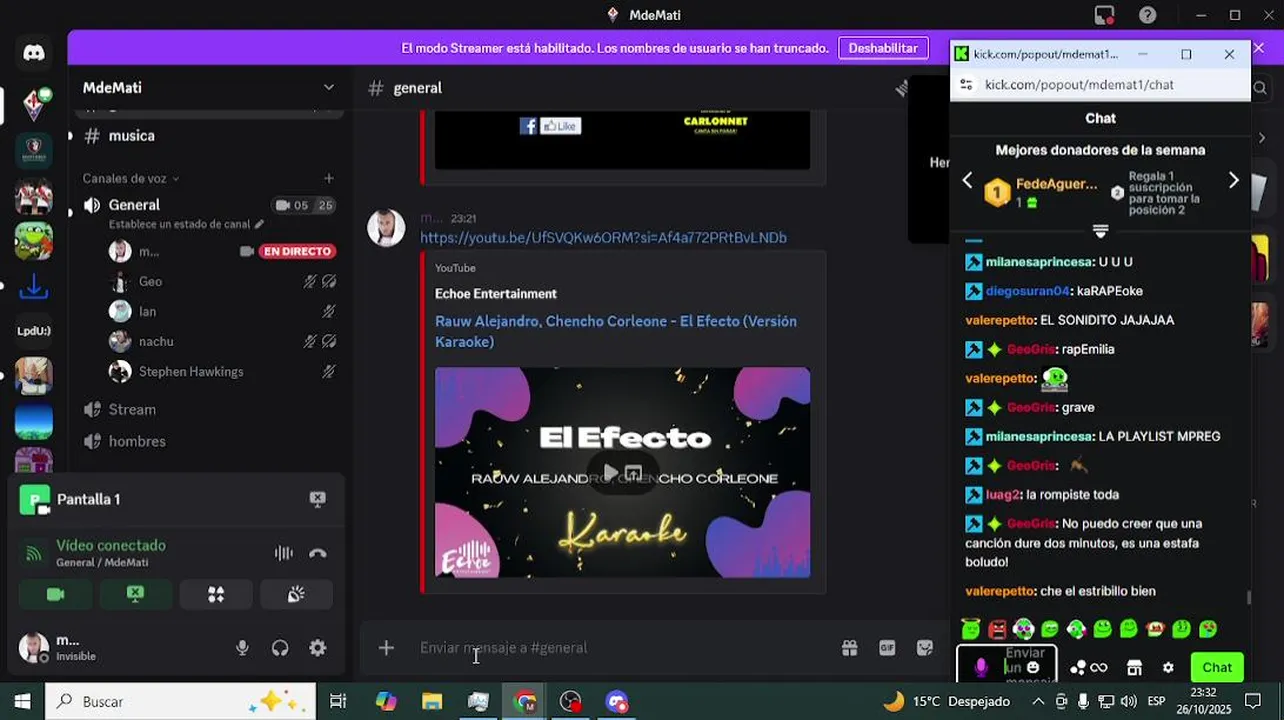Image resolution: width=1284 pixels, height=720 pixels.
Task: Open Discord help question mark icon
Action: [x=1148, y=15]
